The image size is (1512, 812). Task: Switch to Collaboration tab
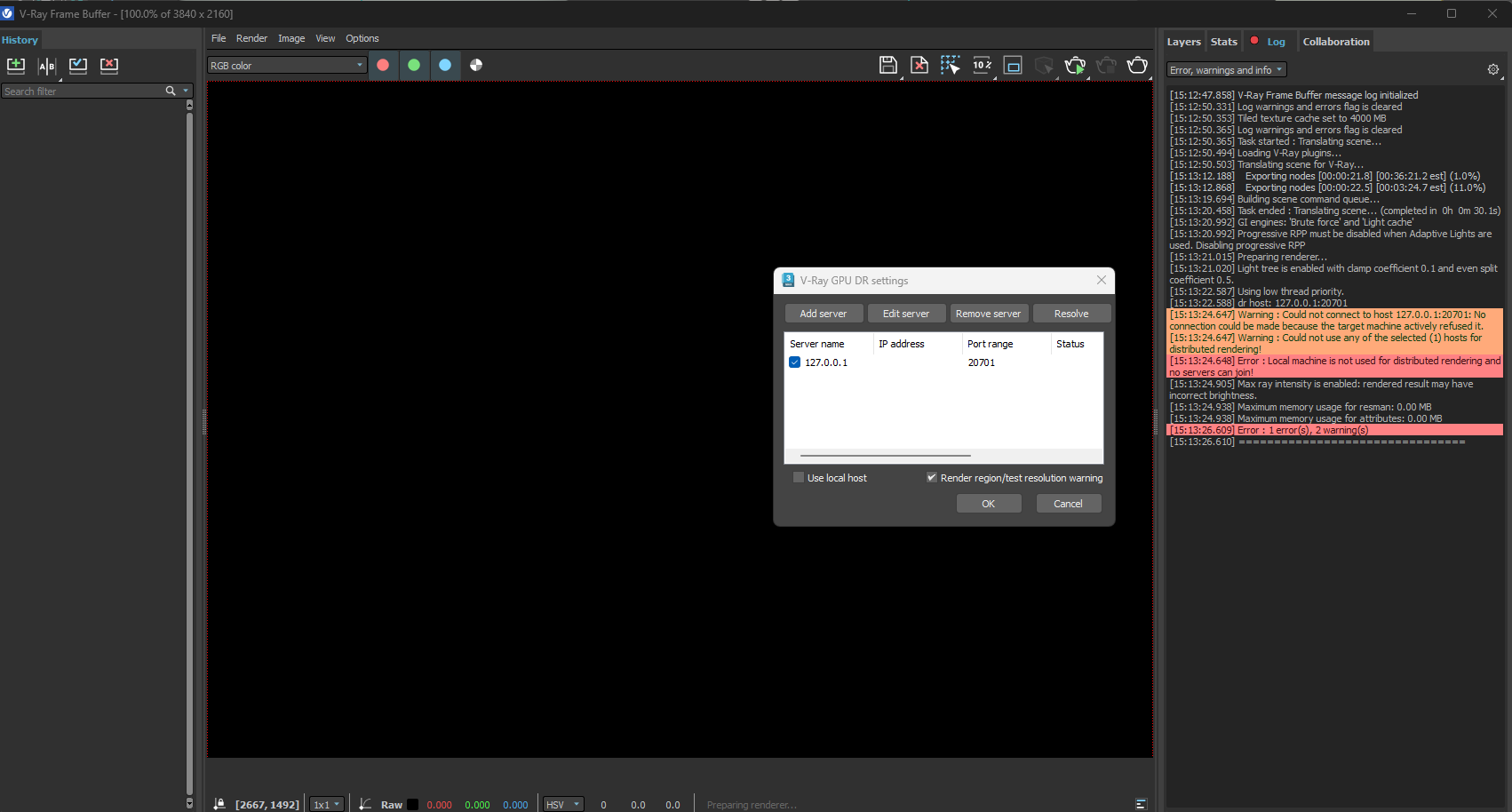point(1335,42)
